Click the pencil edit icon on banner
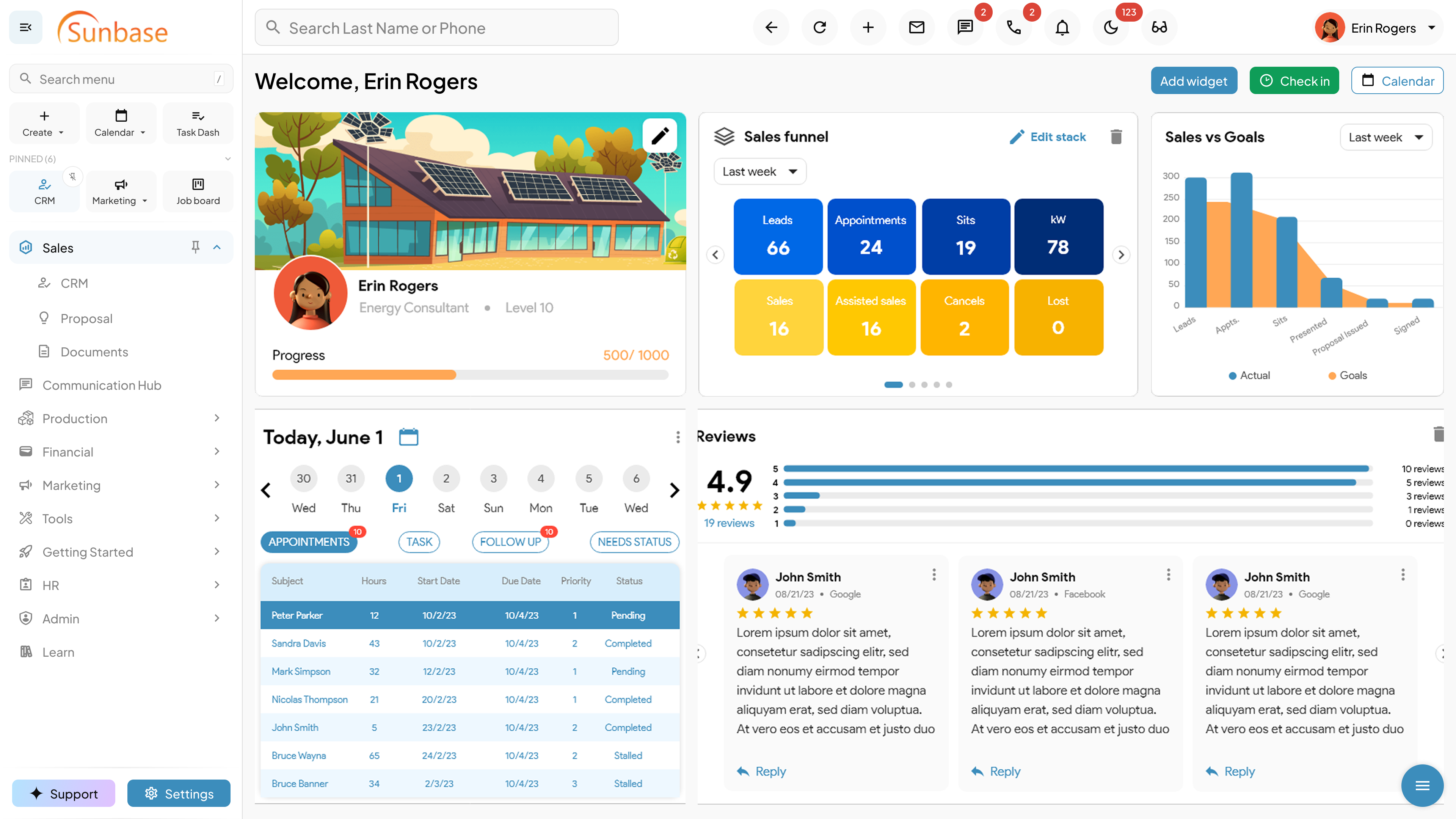The width and height of the screenshot is (1456, 819). (660, 136)
